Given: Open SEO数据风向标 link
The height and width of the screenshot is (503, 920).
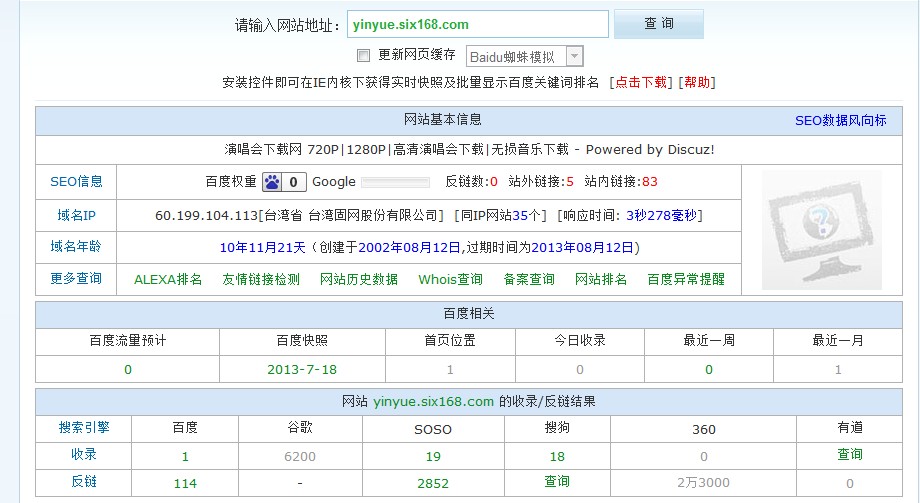Looking at the screenshot, I should (x=840, y=120).
